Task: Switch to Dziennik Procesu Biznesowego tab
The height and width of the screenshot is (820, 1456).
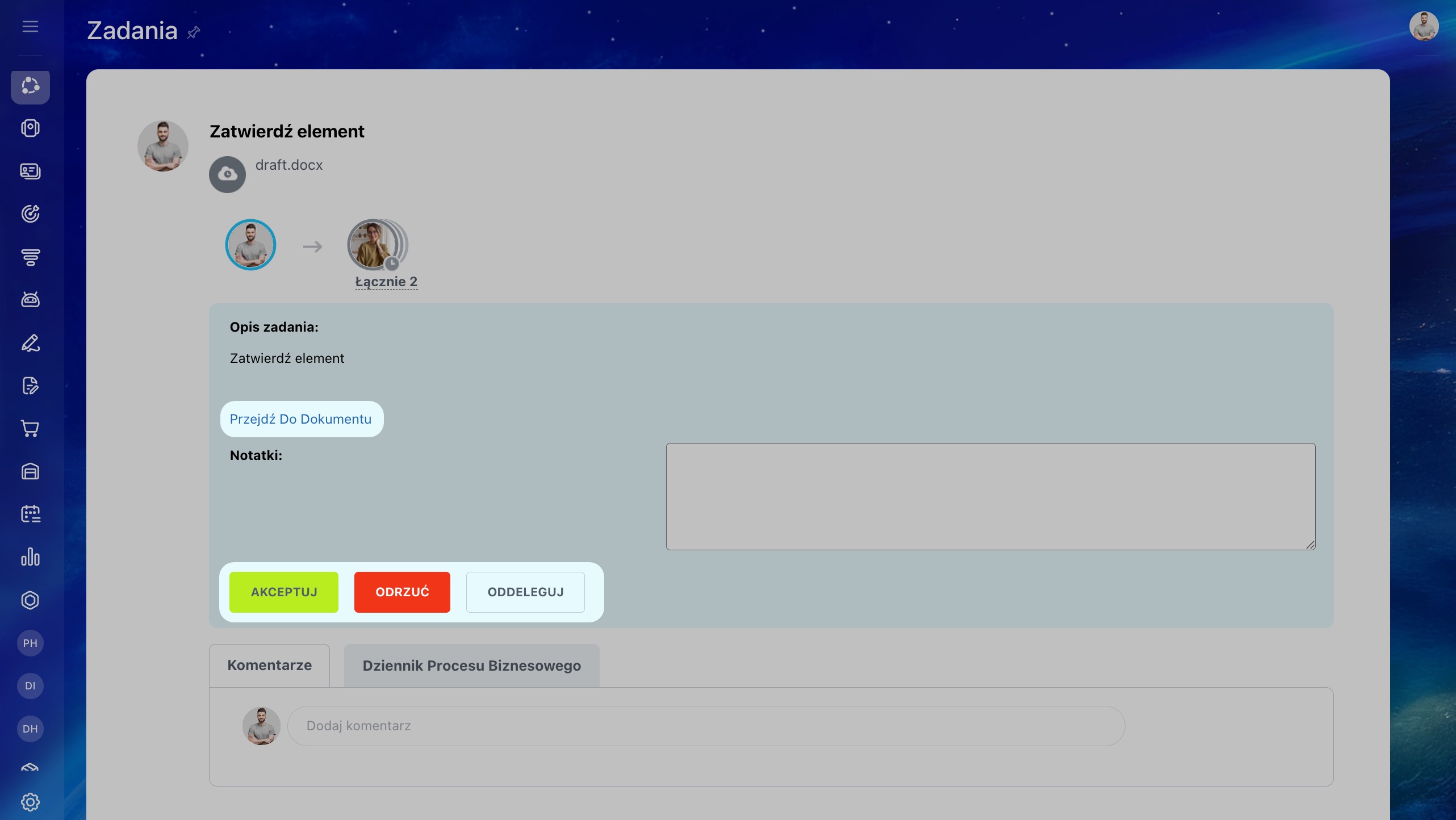Action: click(471, 666)
